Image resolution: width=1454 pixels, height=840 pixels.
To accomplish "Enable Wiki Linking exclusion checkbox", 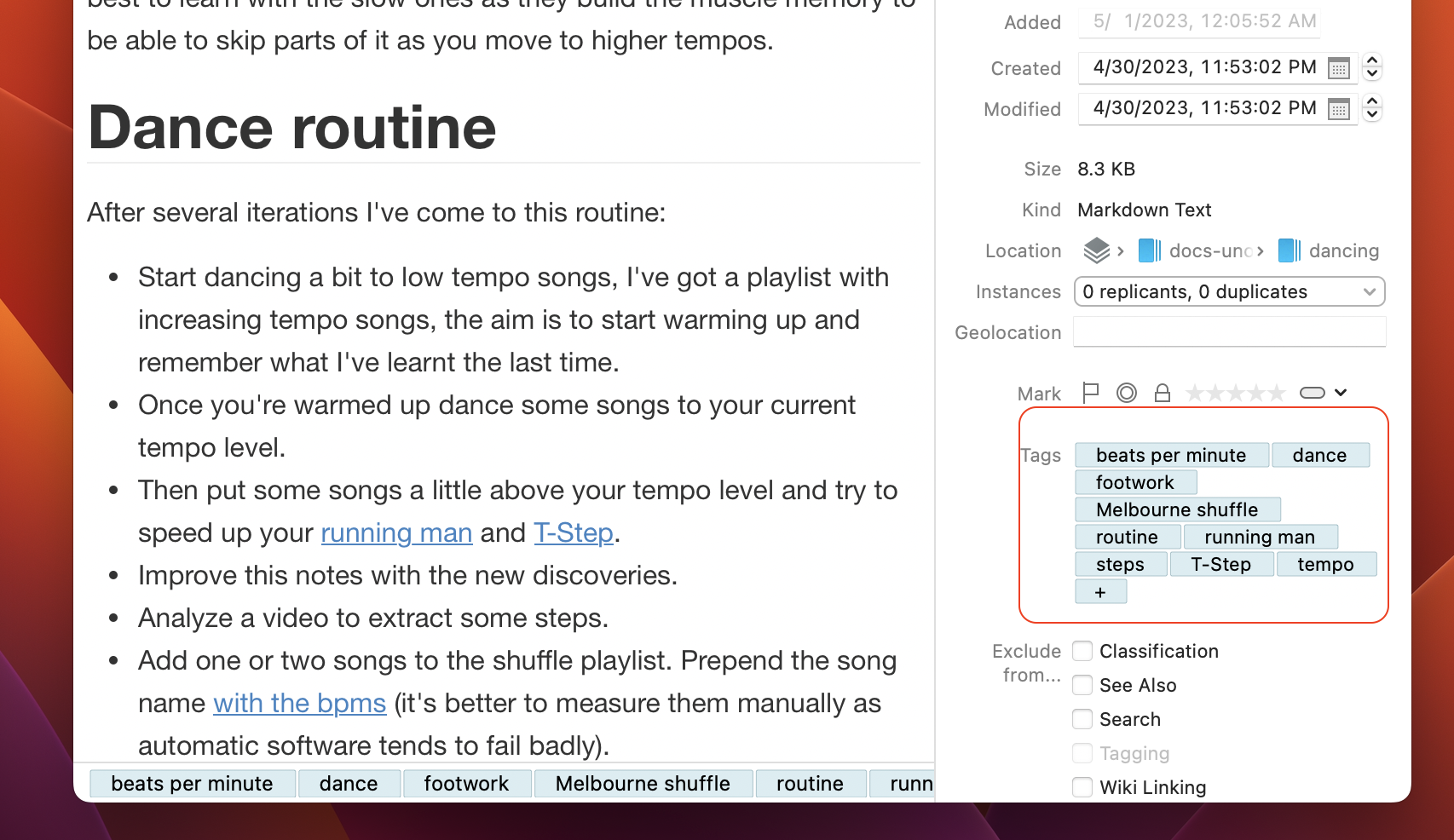I will (x=1082, y=787).
